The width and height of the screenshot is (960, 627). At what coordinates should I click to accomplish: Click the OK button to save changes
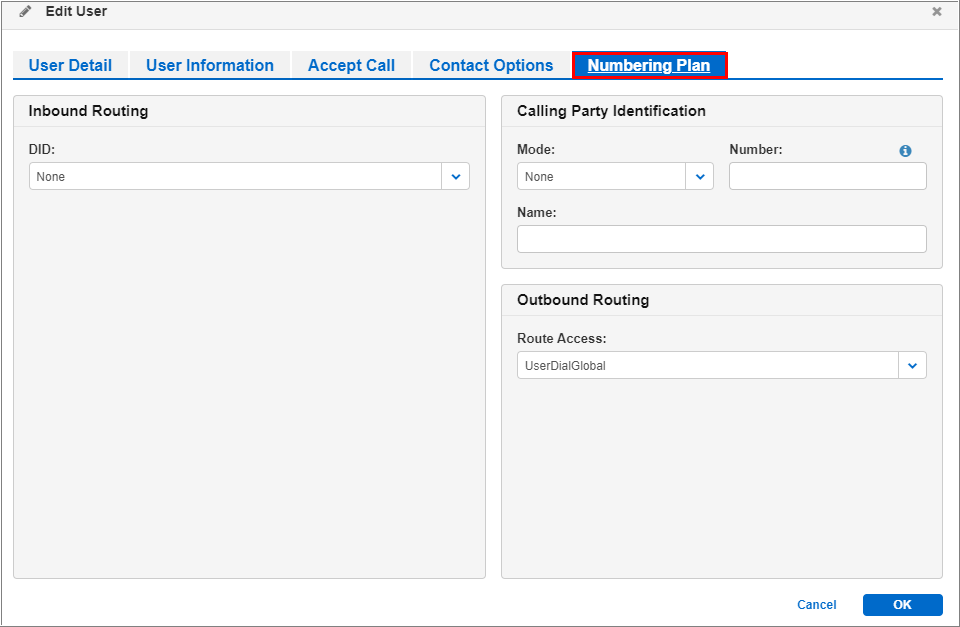(902, 605)
